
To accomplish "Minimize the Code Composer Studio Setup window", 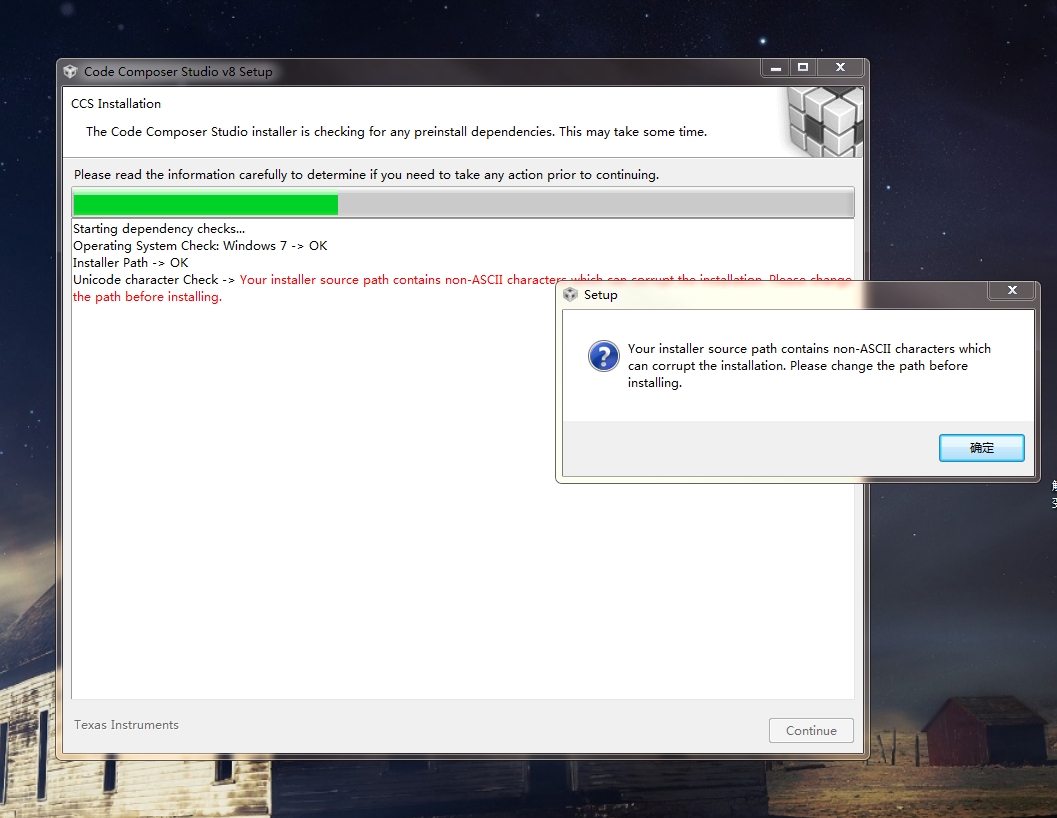I will (x=776, y=67).
